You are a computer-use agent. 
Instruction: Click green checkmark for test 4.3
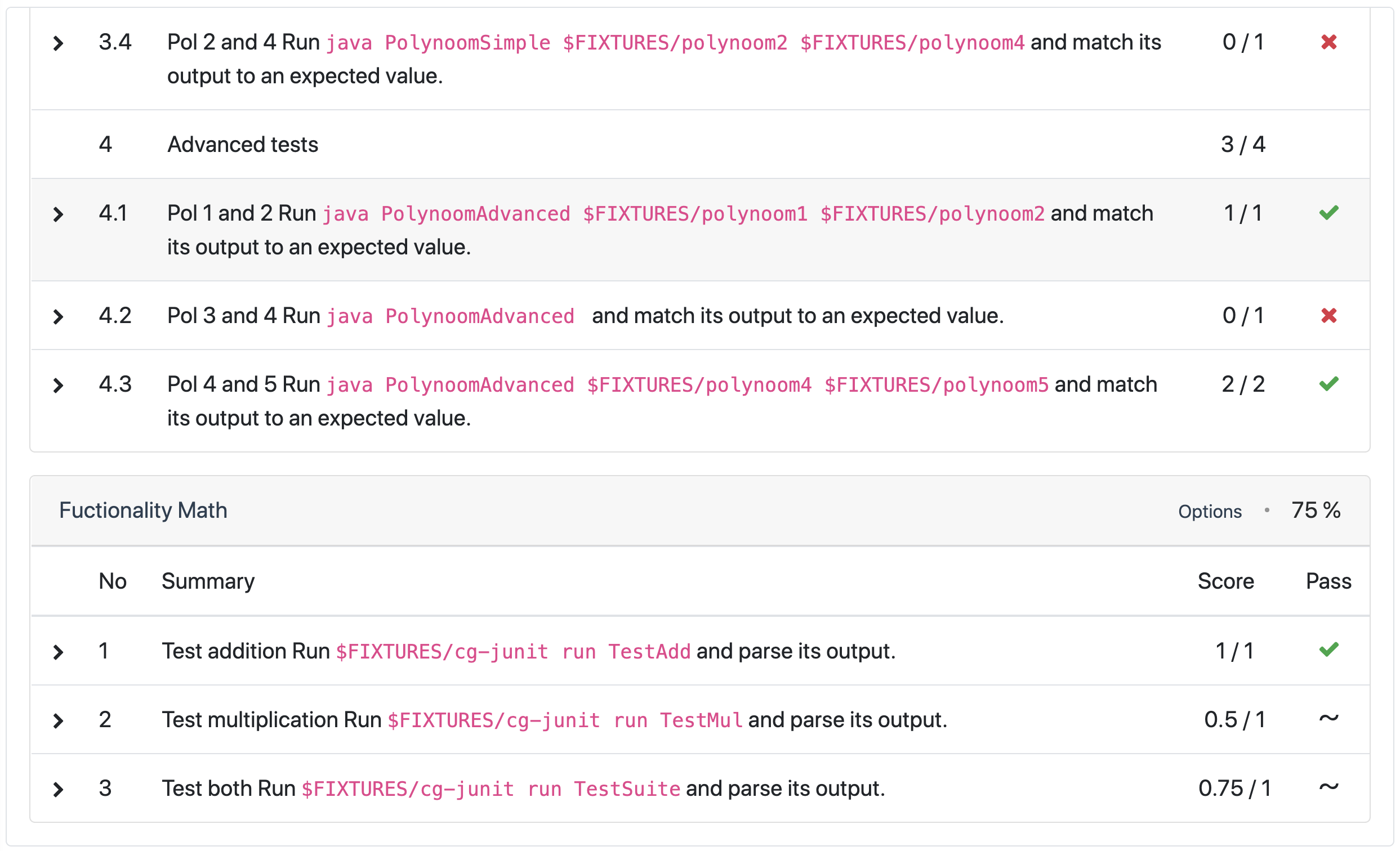point(1328,384)
